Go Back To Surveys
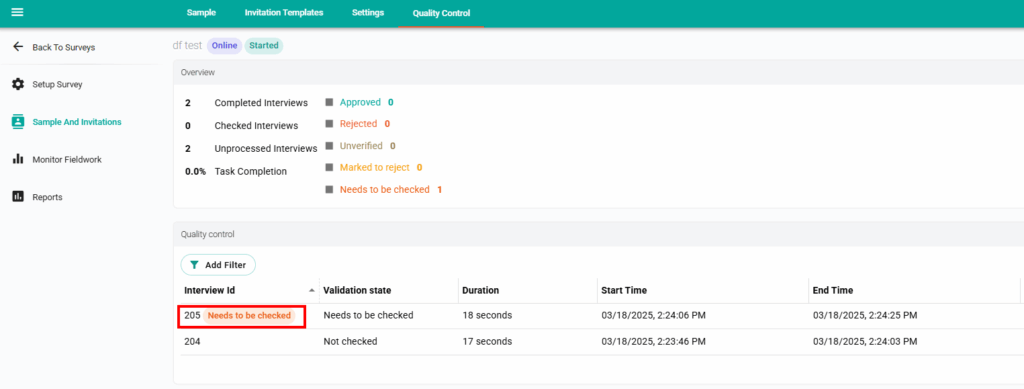 pos(64,47)
